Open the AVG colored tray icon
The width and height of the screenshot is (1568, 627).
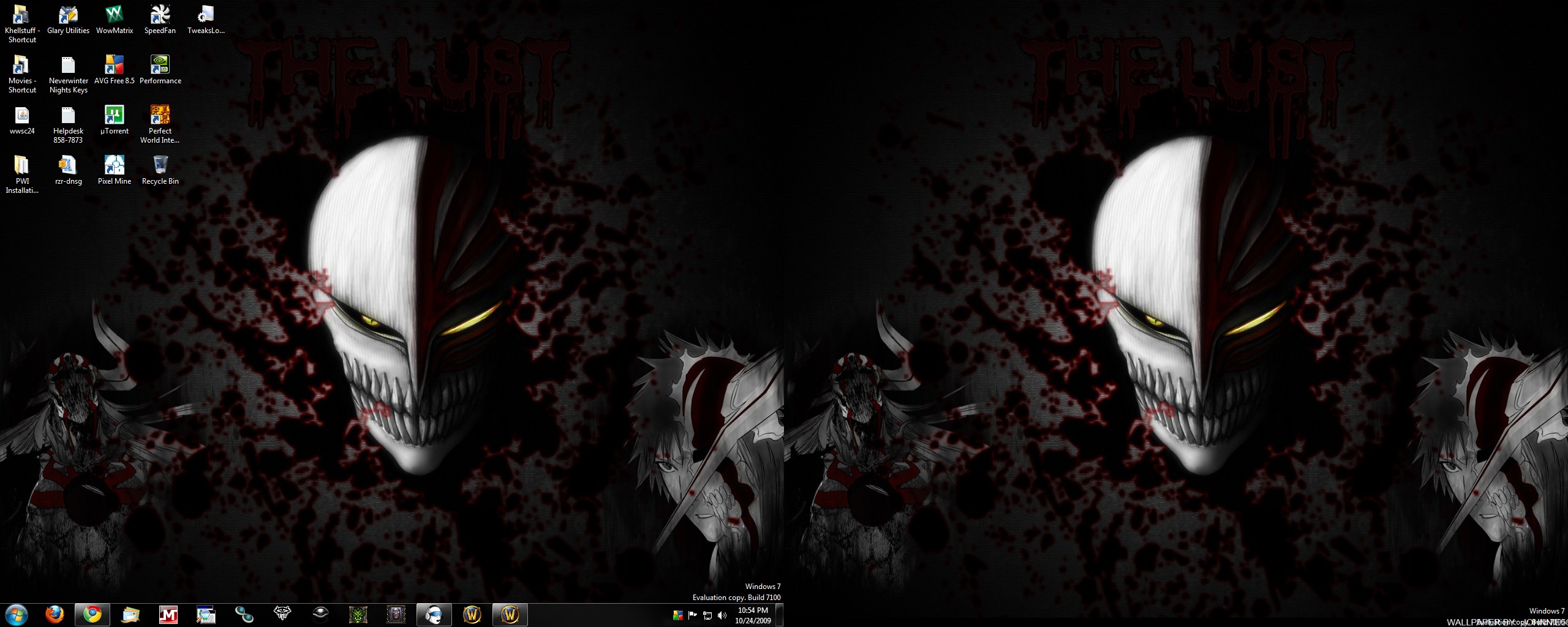point(677,615)
